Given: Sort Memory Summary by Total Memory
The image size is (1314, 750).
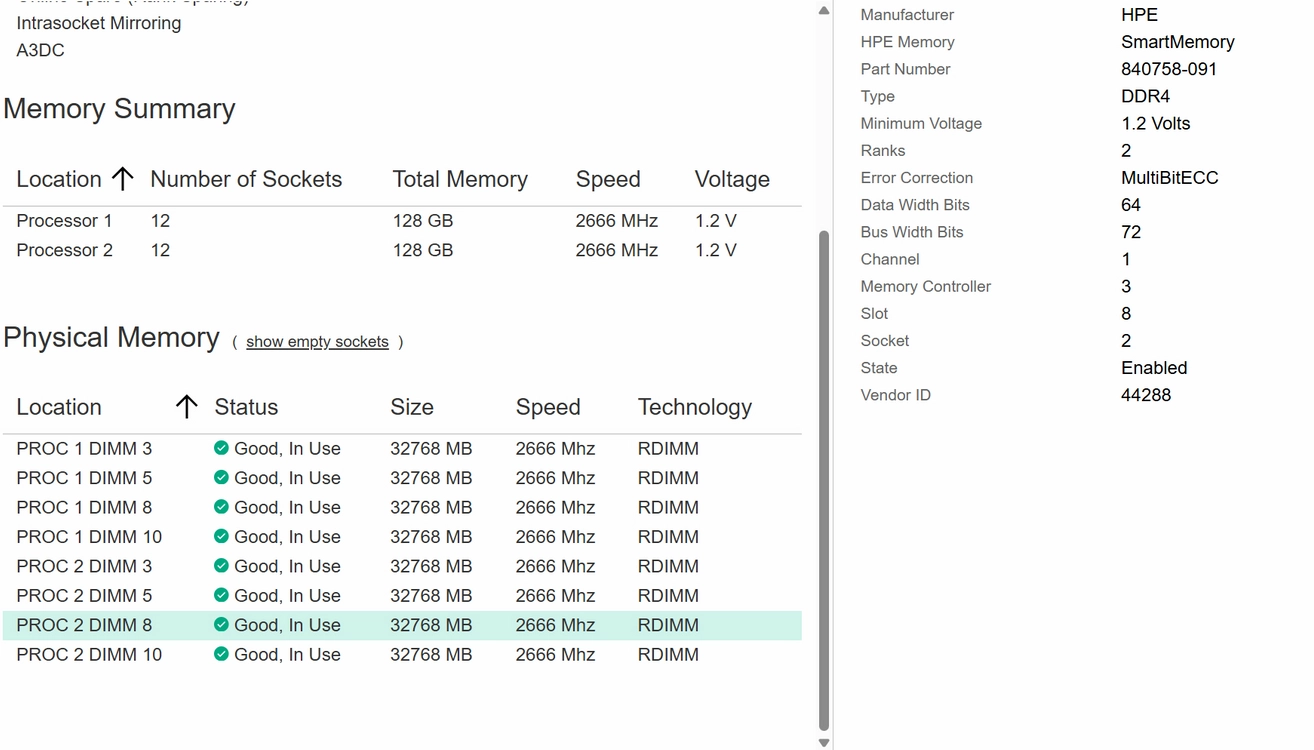Looking at the screenshot, I should 460,179.
